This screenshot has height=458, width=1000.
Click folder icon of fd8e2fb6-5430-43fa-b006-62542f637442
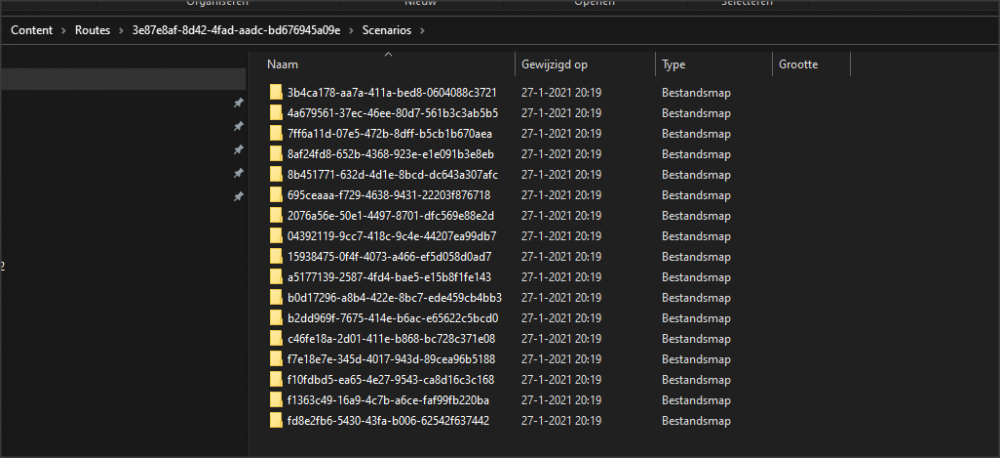[277, 421]
